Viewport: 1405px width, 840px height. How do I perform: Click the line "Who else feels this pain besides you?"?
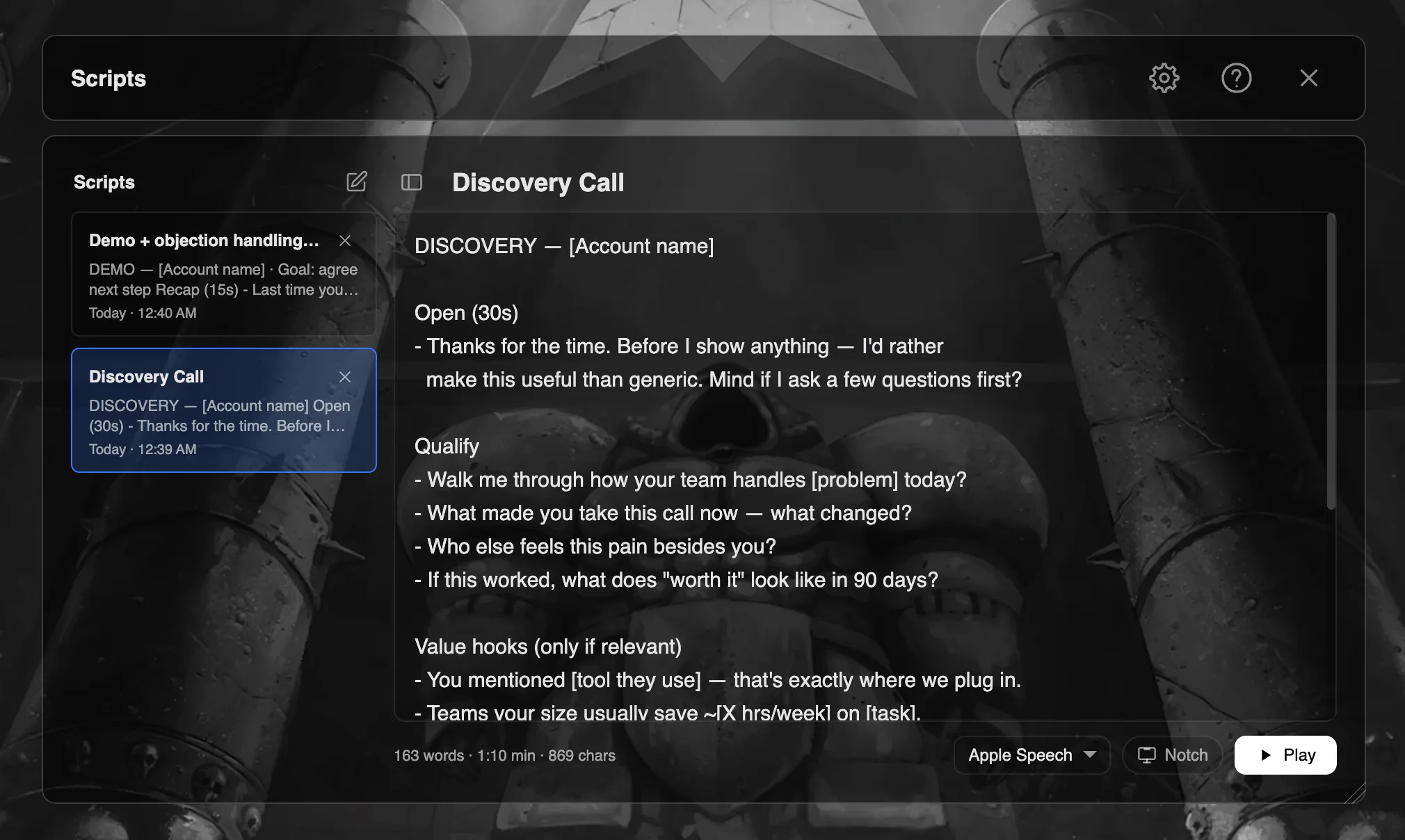pos(595,547)
